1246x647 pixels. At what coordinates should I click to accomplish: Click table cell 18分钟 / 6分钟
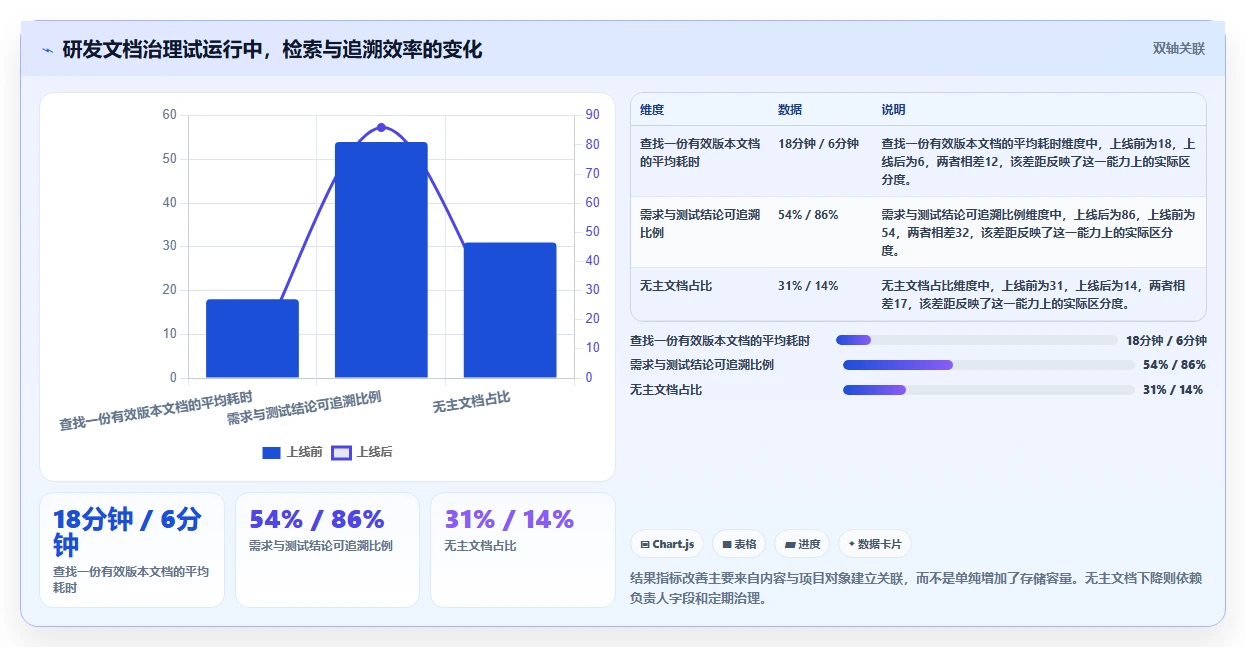click(818, 144)
